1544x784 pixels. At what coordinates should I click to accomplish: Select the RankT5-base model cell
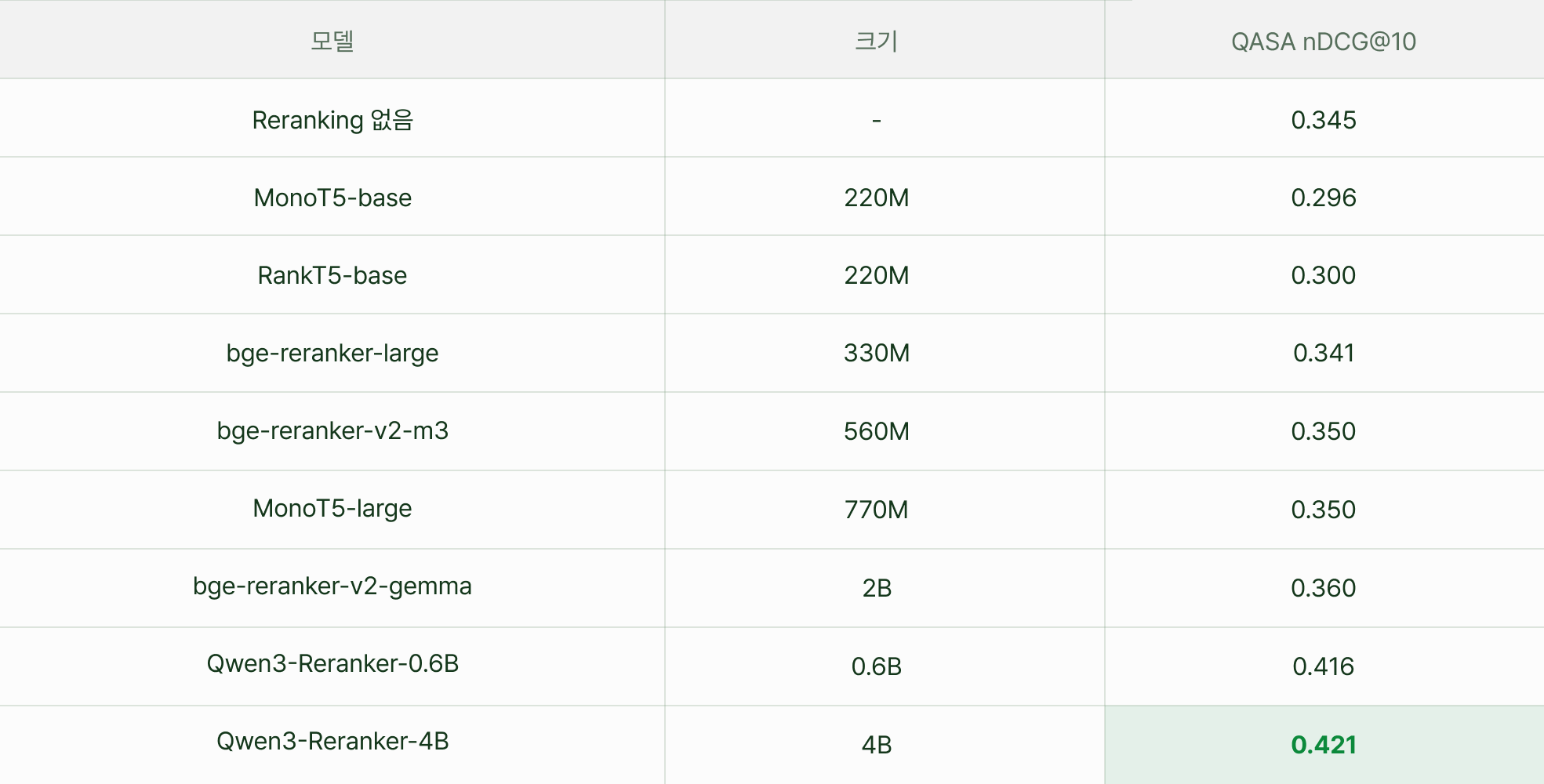[x=332, y=275]
